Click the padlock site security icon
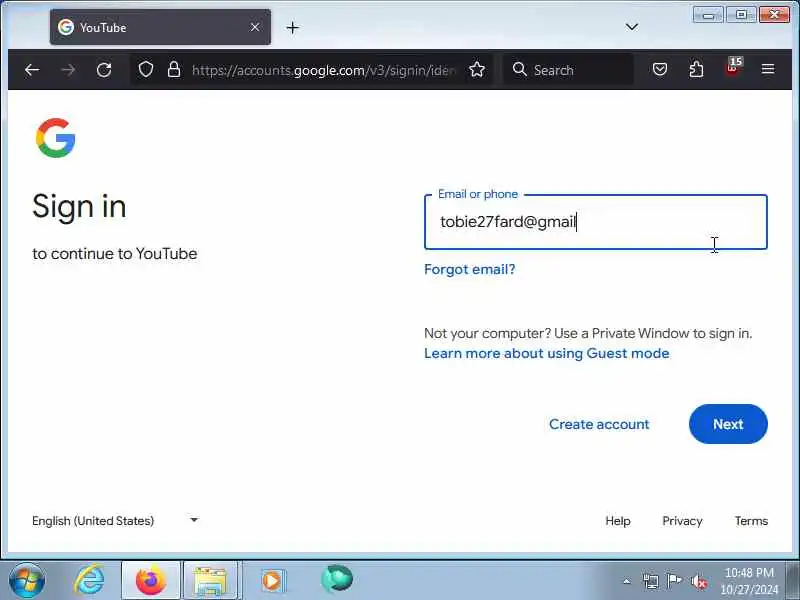 [x=174, y=69]
